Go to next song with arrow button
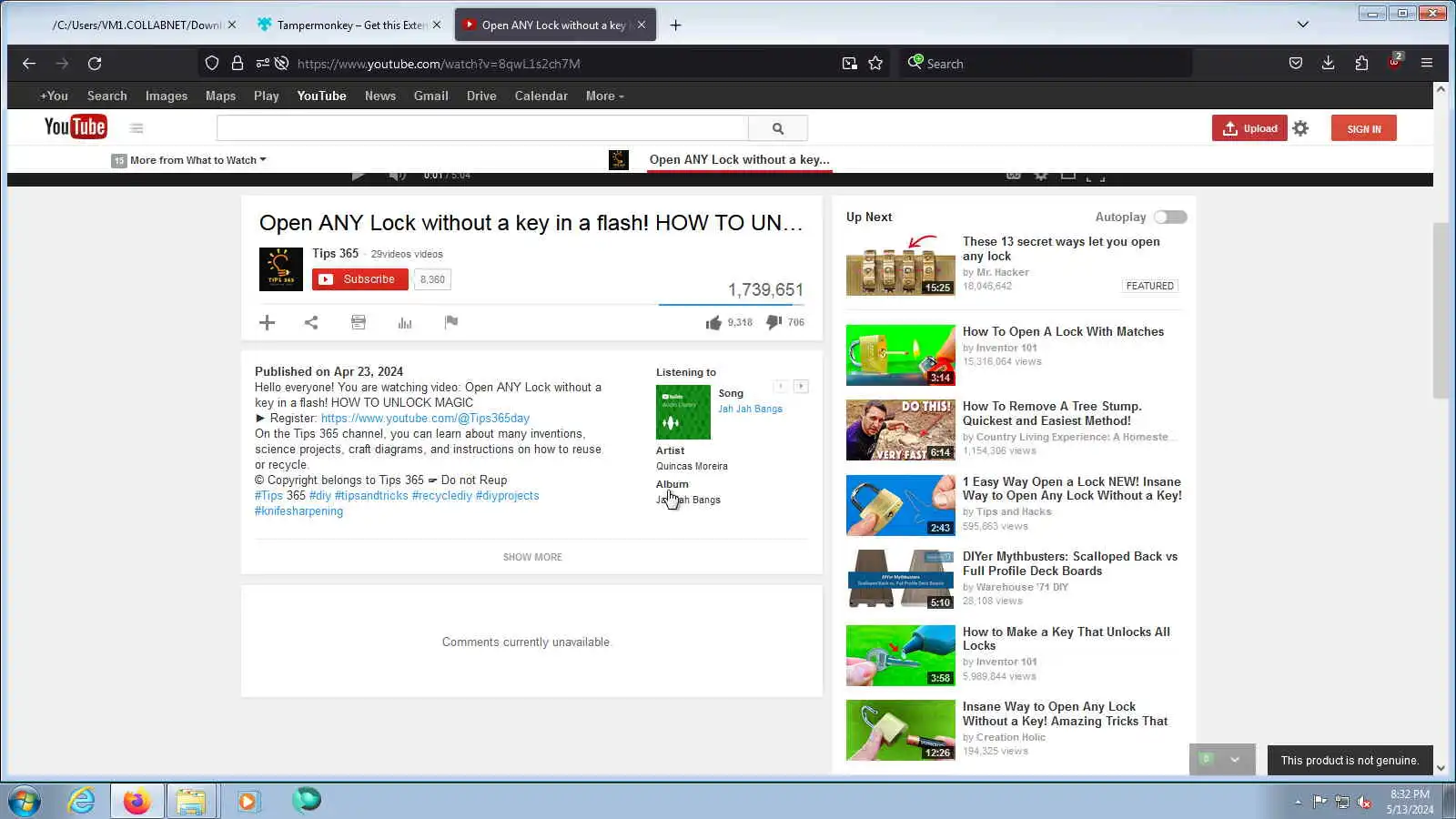 pos(801,387)
